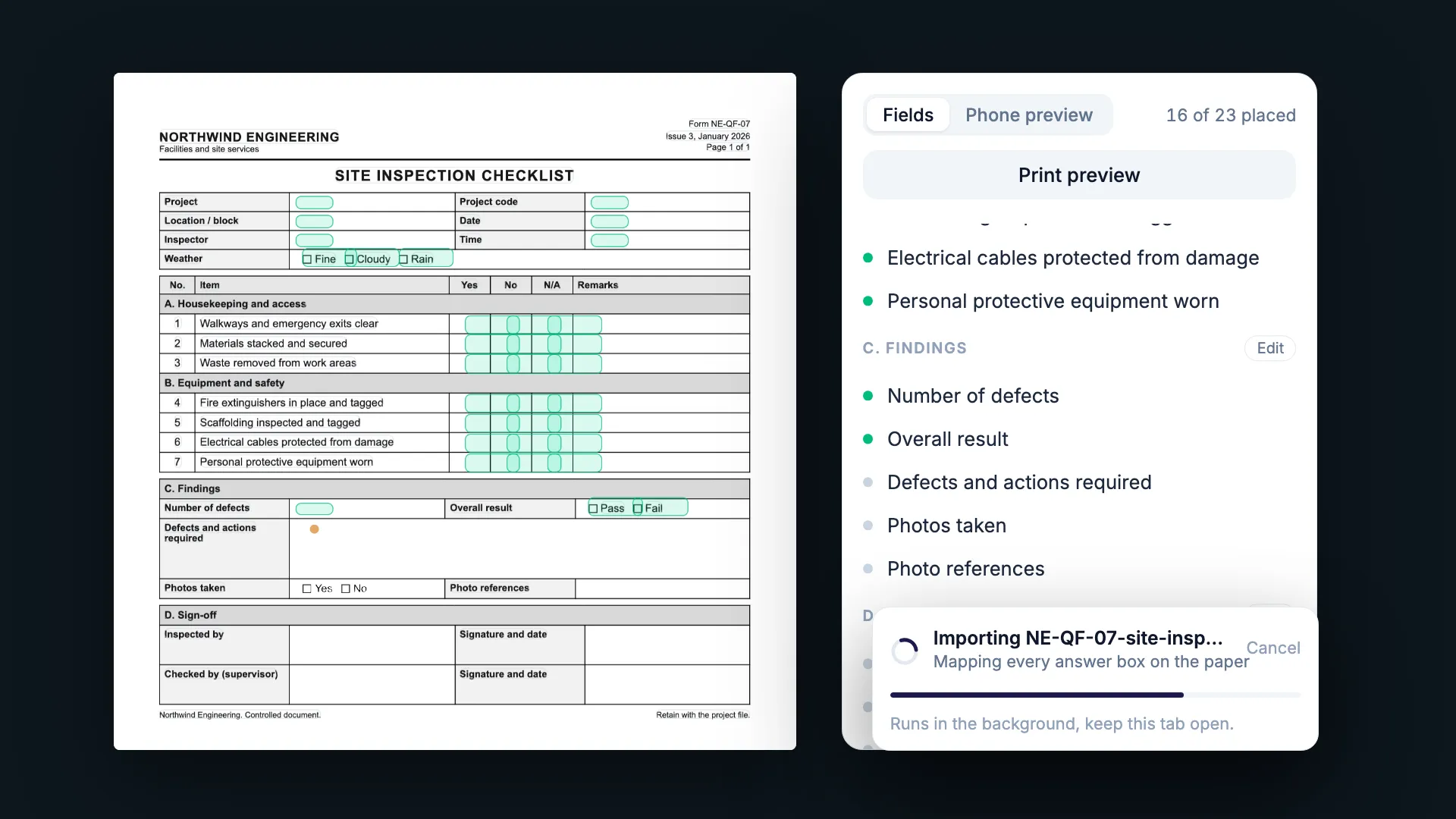The height and width of the screenshot is (819, 1456).
Task: Check the Yes box for Photos taken
Action: pos(307,588)
